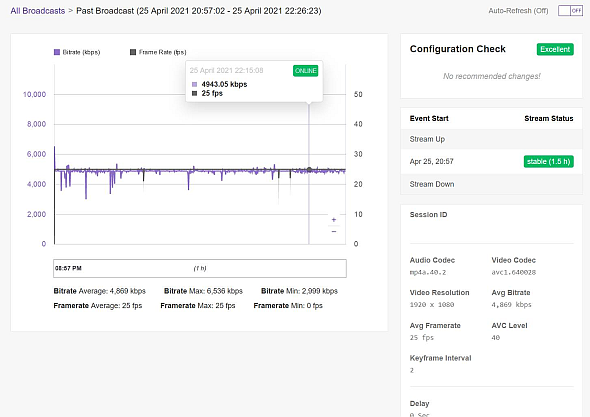Select the Stream Up event row
The image size is (590, 417).
[491, 139]
